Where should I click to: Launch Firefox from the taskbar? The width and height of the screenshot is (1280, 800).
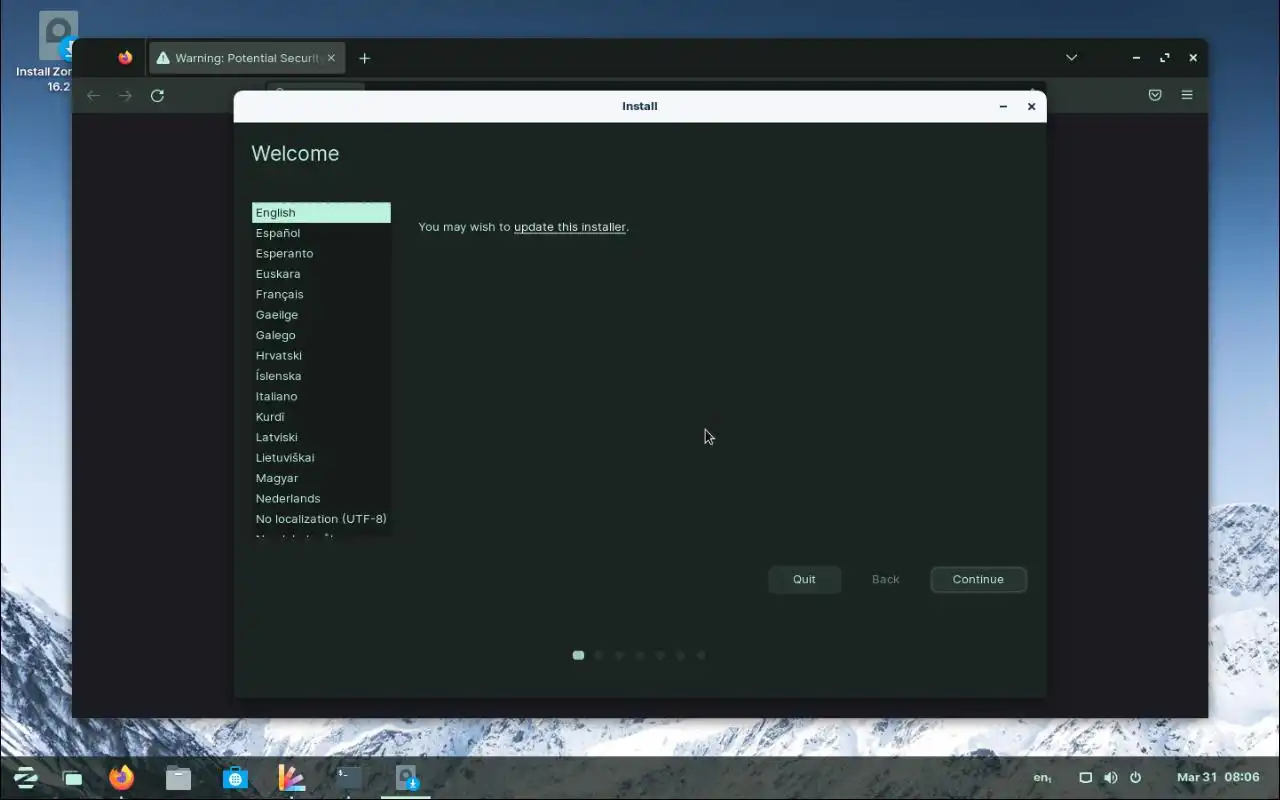[x=121, y=777]
